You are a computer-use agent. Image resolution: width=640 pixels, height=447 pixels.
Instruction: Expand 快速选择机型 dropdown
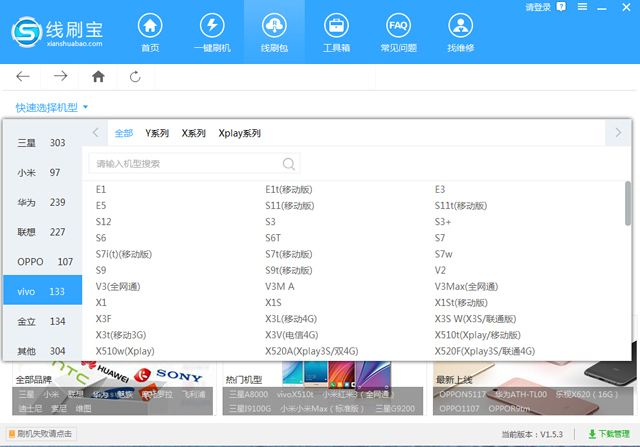pos(52,107)
